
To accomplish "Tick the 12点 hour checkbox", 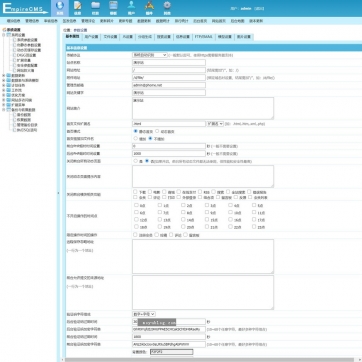I will pos(136,219).
